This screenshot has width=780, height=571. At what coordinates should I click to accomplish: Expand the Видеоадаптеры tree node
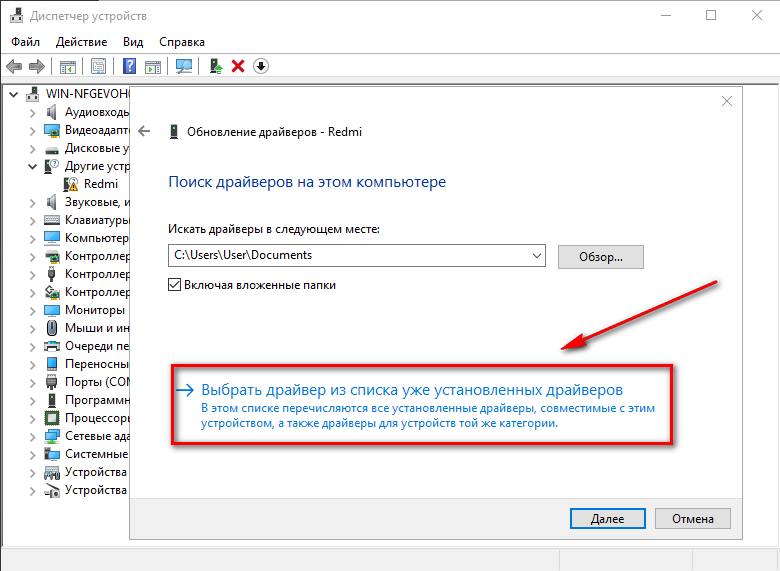(32, 131)
